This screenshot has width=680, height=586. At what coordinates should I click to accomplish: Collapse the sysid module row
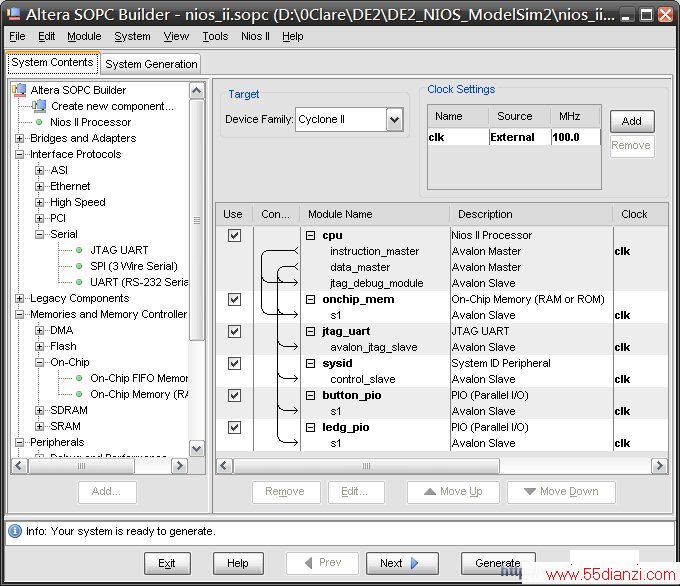[311, 363]
